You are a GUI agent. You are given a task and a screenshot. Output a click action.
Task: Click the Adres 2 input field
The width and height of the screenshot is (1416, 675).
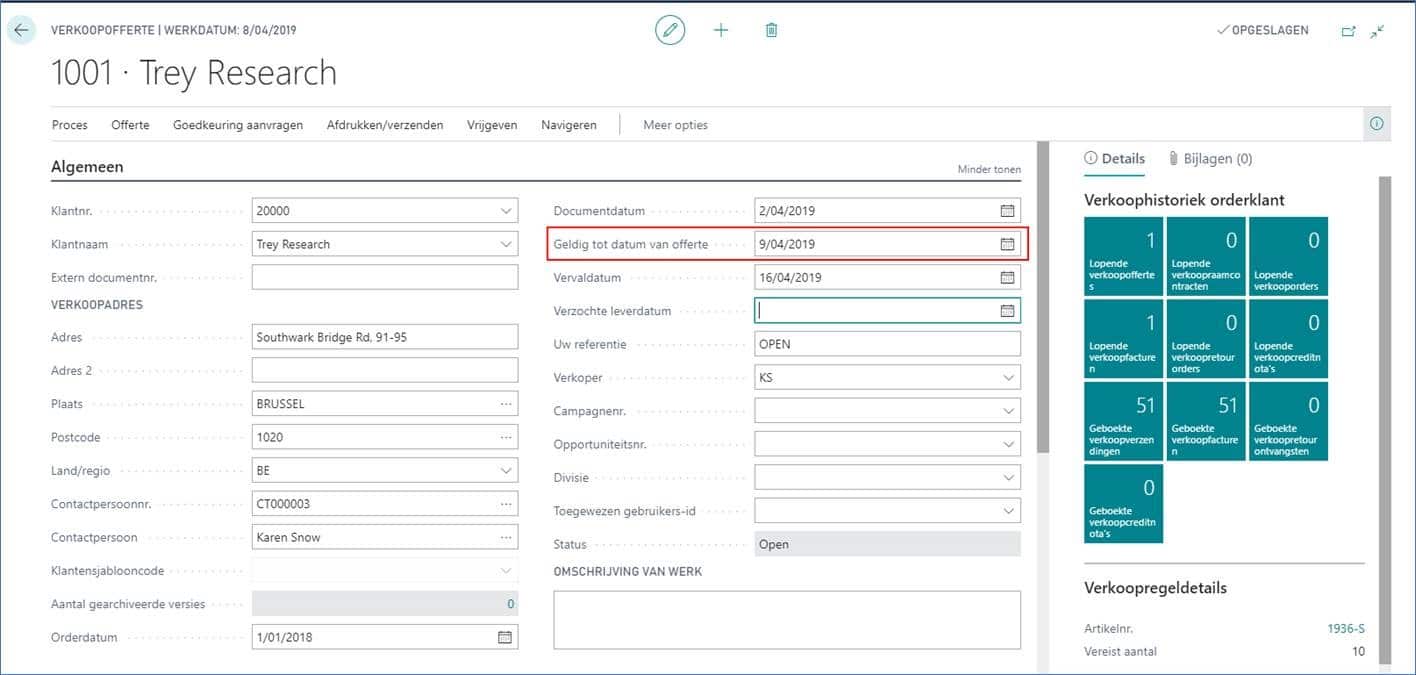tap(385, 370)
